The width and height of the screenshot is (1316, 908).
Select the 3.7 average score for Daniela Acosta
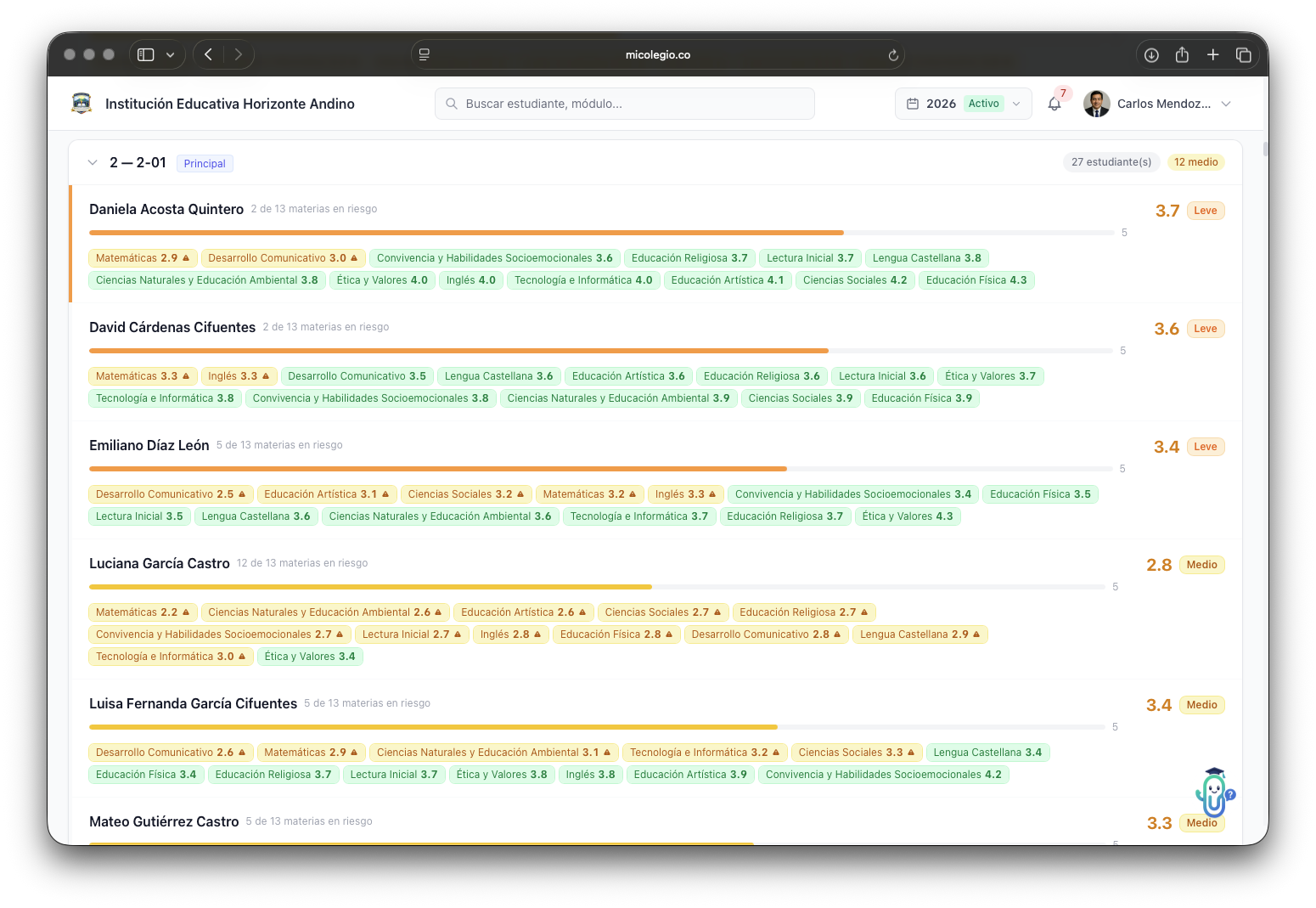pyautogui.click(x=1167, y=211)
